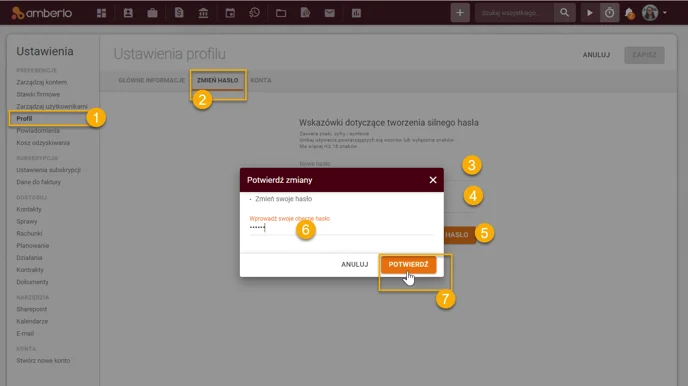This screenshot has height=386, width=688.
Task: Click Stwórz nowe konto link
Action: 43,361
